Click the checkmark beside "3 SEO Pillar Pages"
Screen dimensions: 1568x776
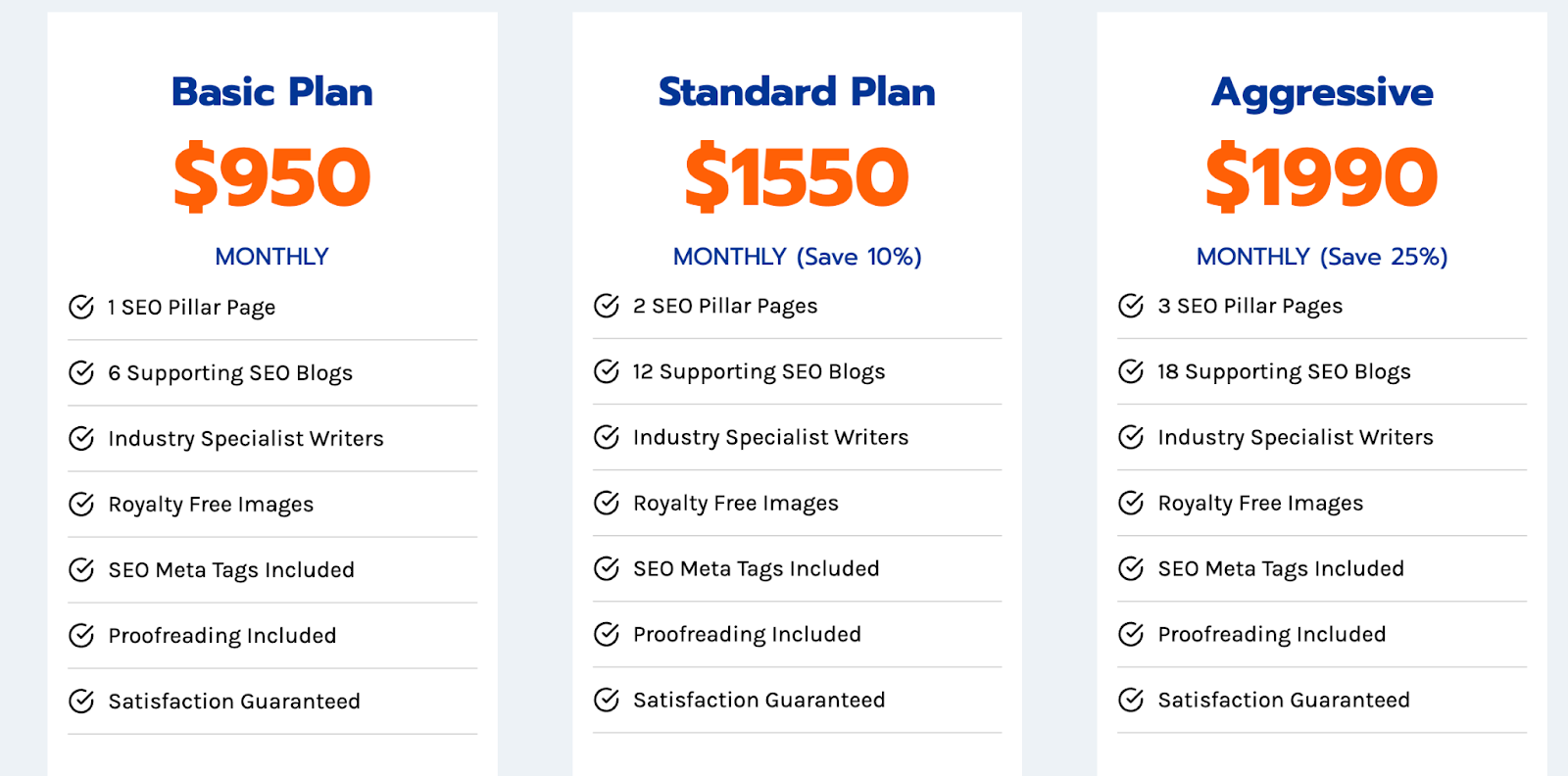tap(1131, 306)
